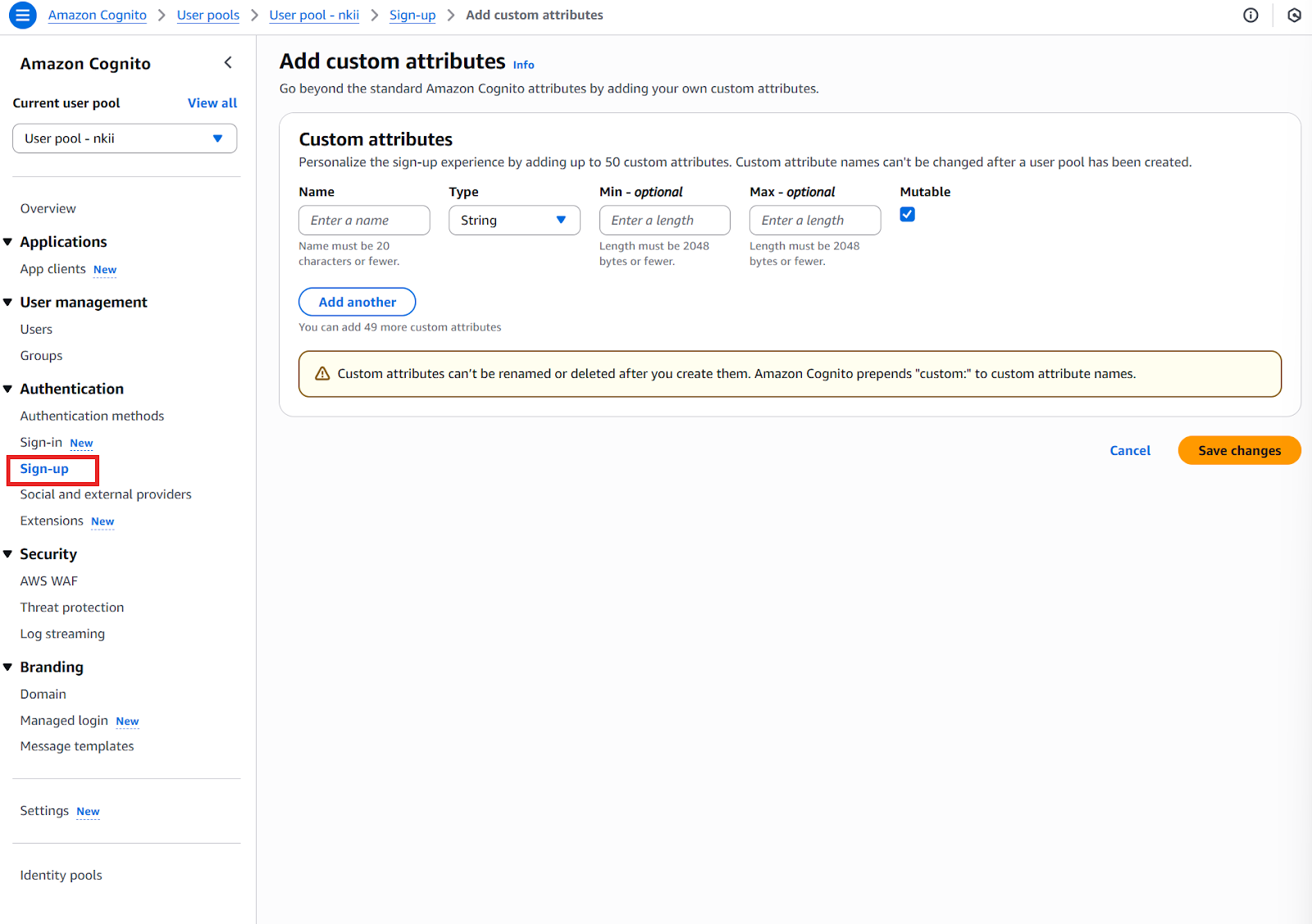Viewport: 1312px width, 924px height.
Task: Click the Info link beside the page title
Action: 522,64
